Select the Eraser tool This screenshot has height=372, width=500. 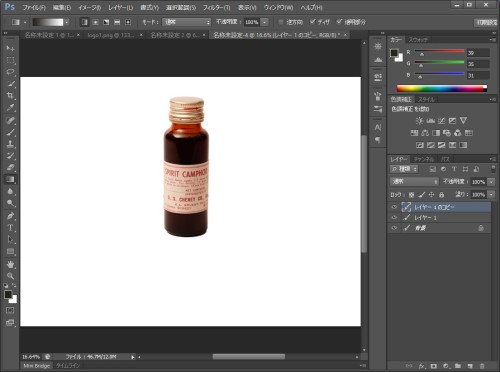pyautogui.click(x=10, y=167)
